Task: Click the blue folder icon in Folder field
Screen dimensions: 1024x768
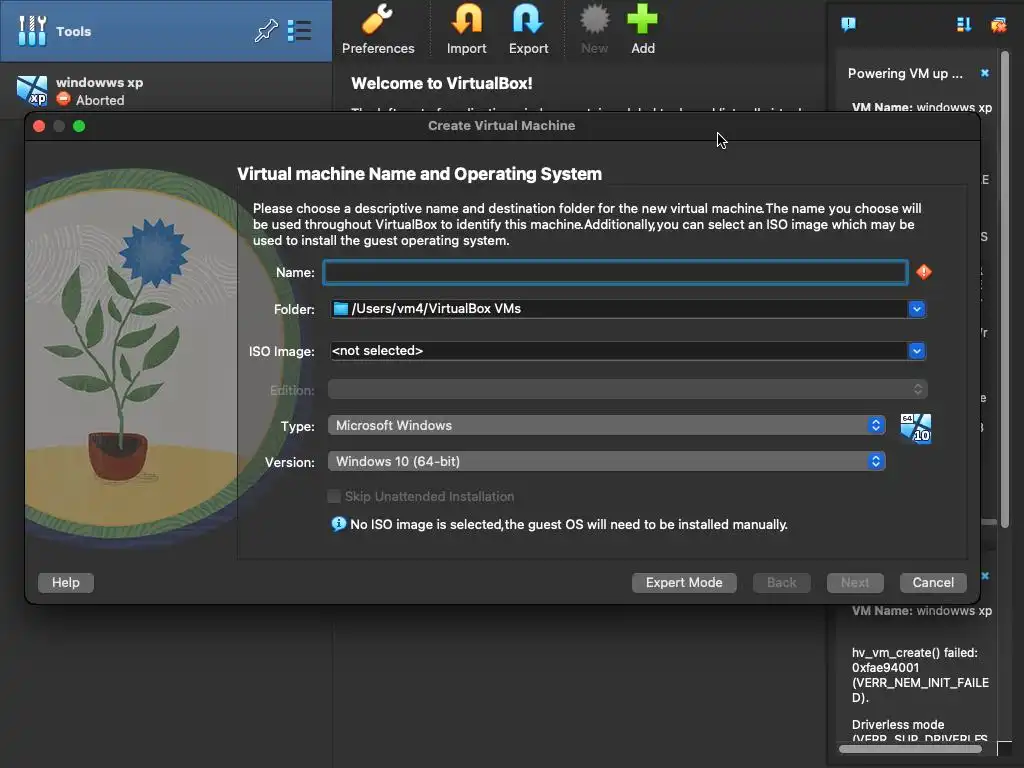Action: coord(340,308)
